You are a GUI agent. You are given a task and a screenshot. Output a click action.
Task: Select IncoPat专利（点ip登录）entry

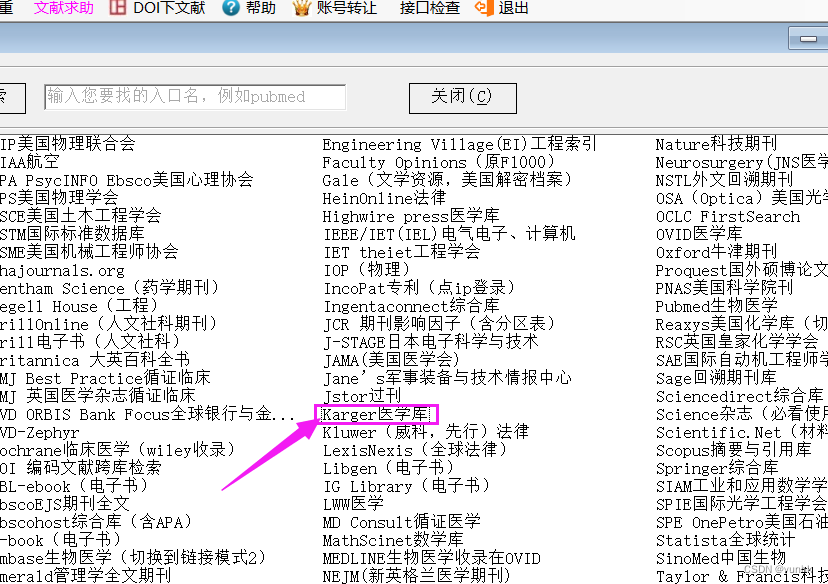tap(419, 288)
